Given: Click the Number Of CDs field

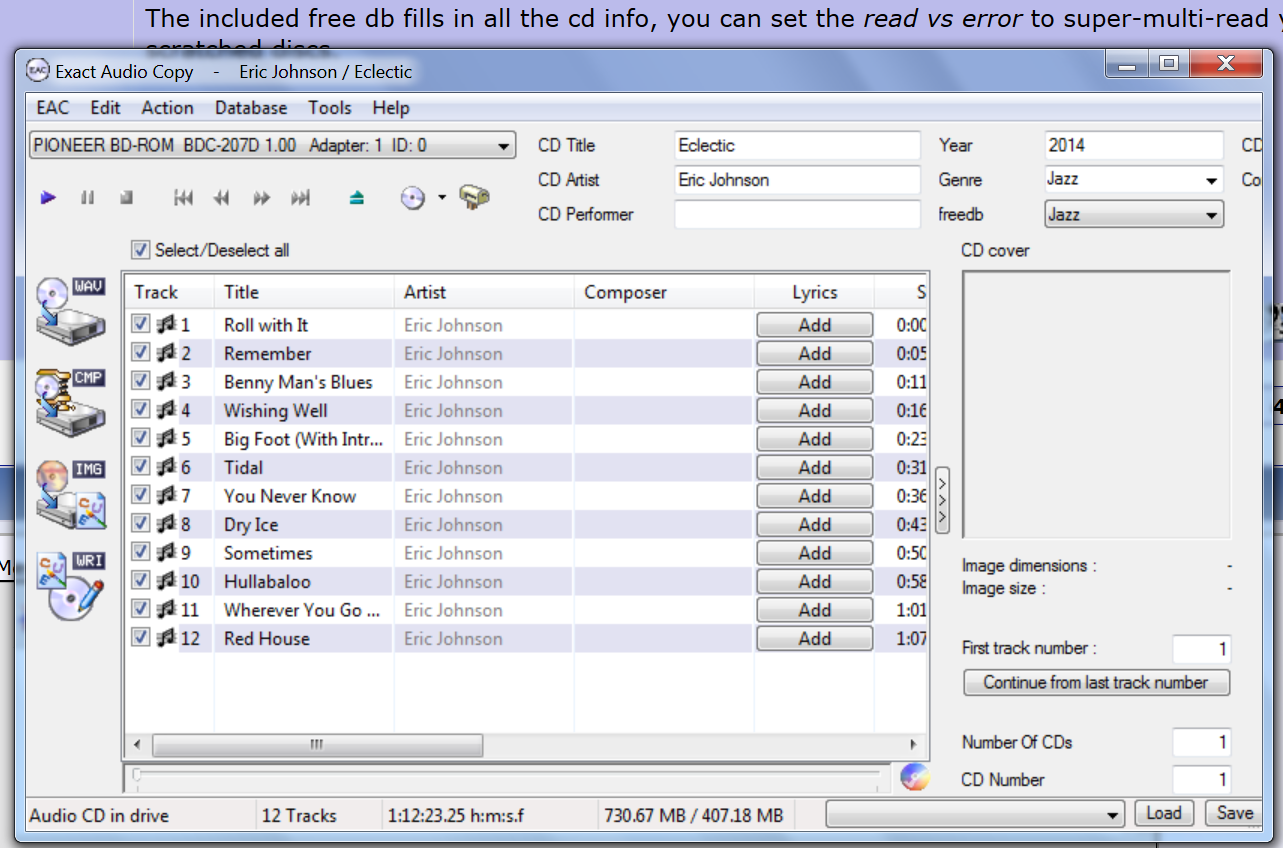Looking at the screenshot, I should pyautogui.click(x=1201, y=742).
